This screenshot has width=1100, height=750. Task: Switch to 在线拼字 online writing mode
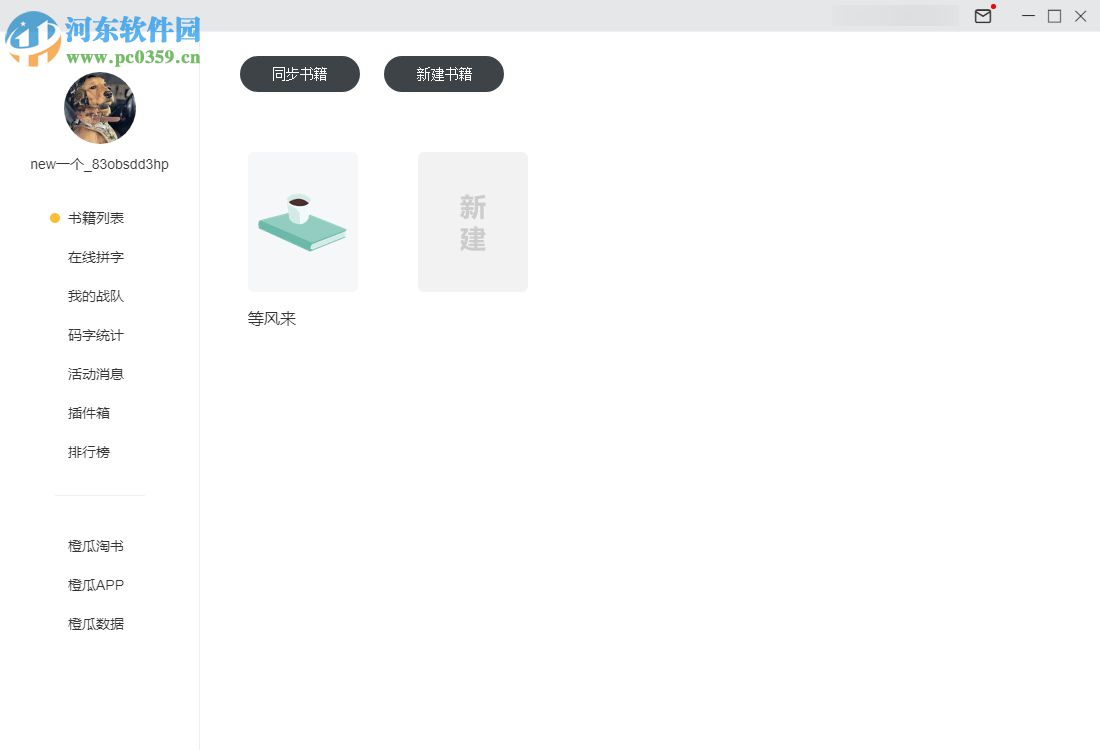(95, 257)
